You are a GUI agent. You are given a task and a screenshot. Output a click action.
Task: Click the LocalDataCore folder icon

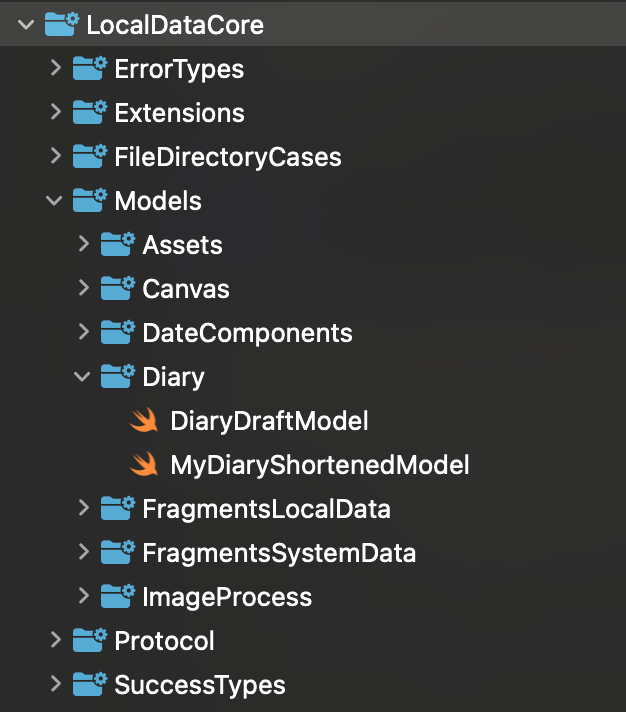point(62,25)
